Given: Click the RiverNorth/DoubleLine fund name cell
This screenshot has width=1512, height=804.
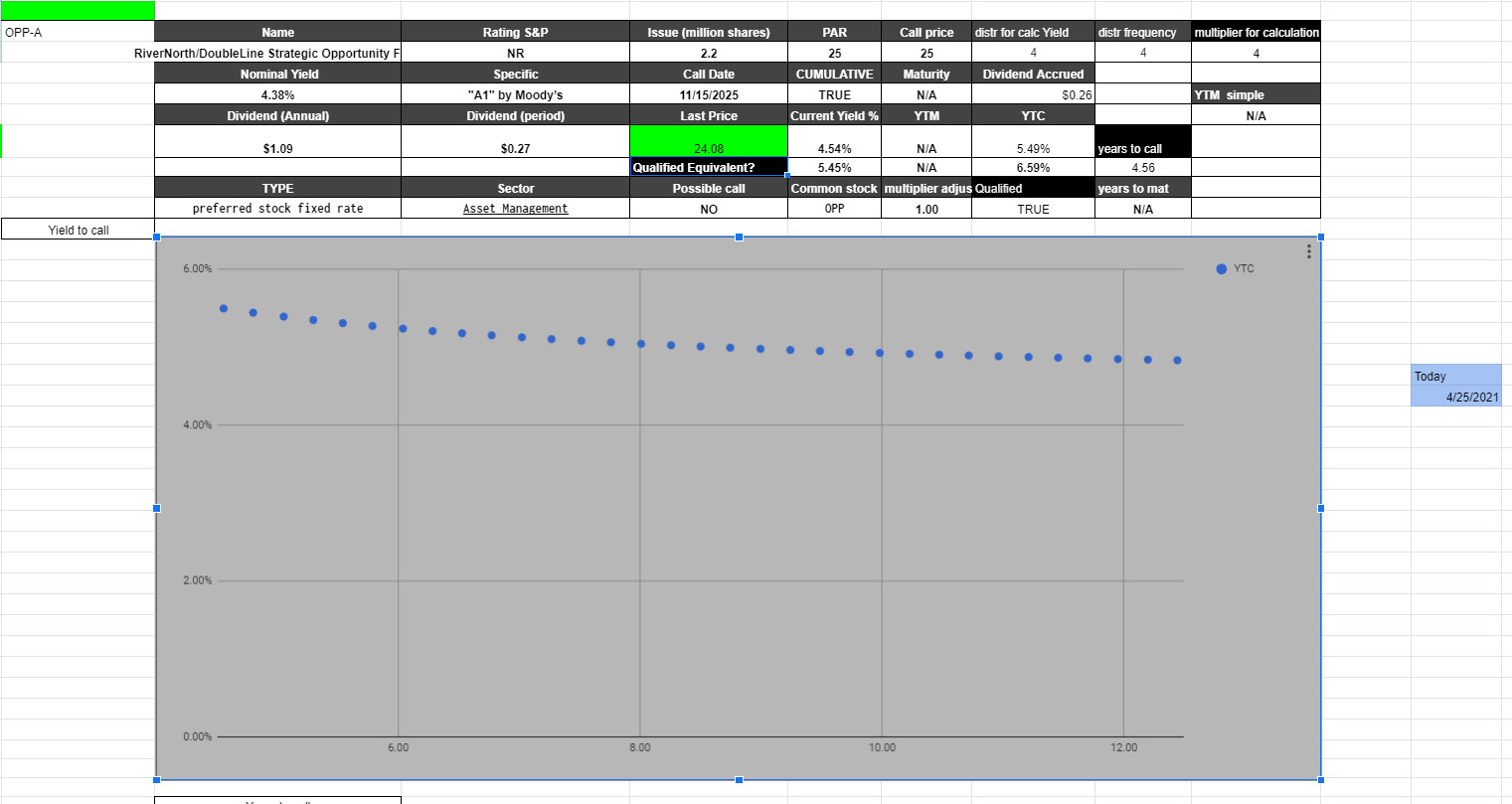Looking at the screenshot, I should pyautogui.click(x=277, y=53).
